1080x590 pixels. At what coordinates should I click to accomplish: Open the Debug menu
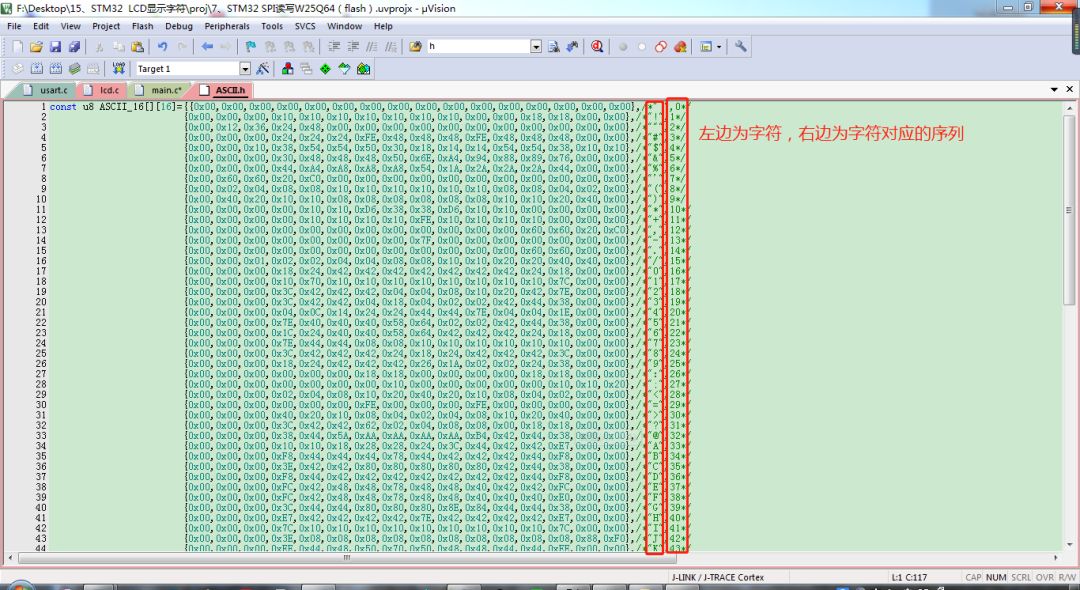click(179, 26)
